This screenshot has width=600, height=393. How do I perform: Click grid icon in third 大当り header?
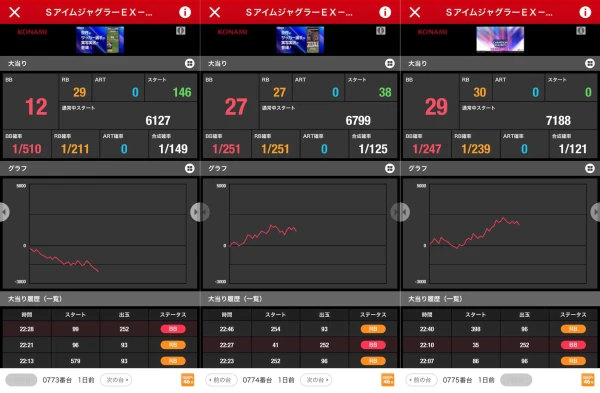click(x=590, y=64)
